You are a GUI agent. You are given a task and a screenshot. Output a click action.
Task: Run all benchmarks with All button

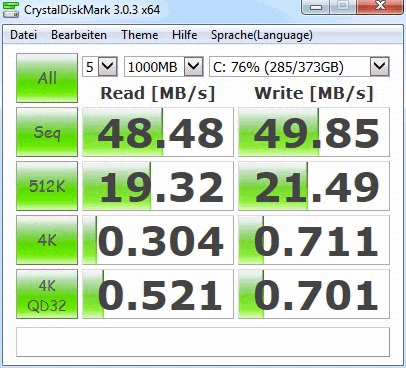pyautogui.click(x=47, y=78)
